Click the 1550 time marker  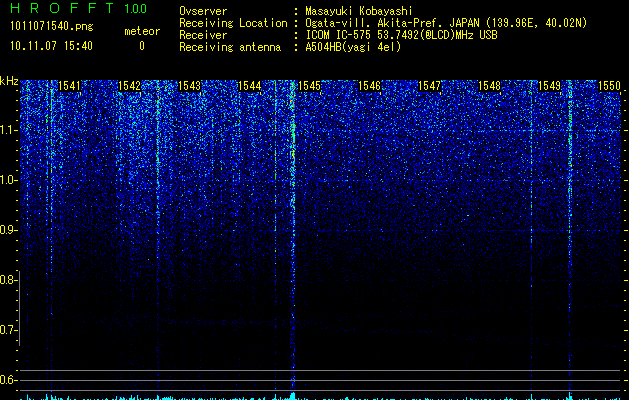click(x=610, y=86)
